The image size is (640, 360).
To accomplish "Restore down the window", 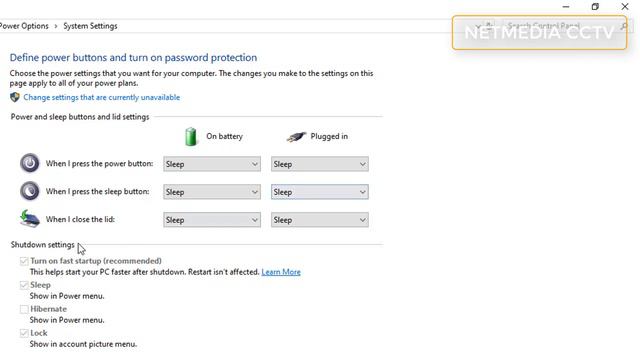I will [x=595, y=7].
